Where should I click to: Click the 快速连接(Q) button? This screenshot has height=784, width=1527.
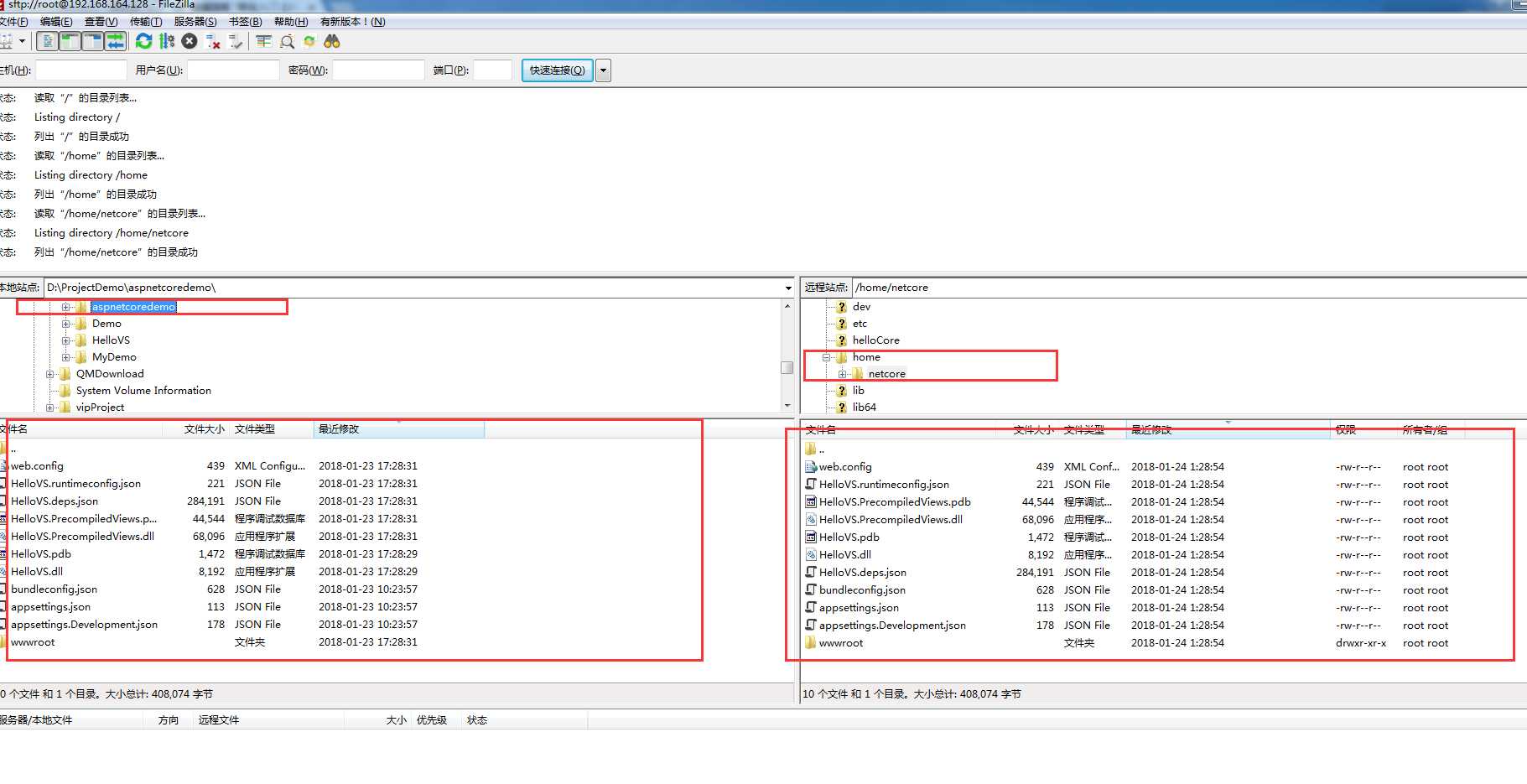pos(557,70)
